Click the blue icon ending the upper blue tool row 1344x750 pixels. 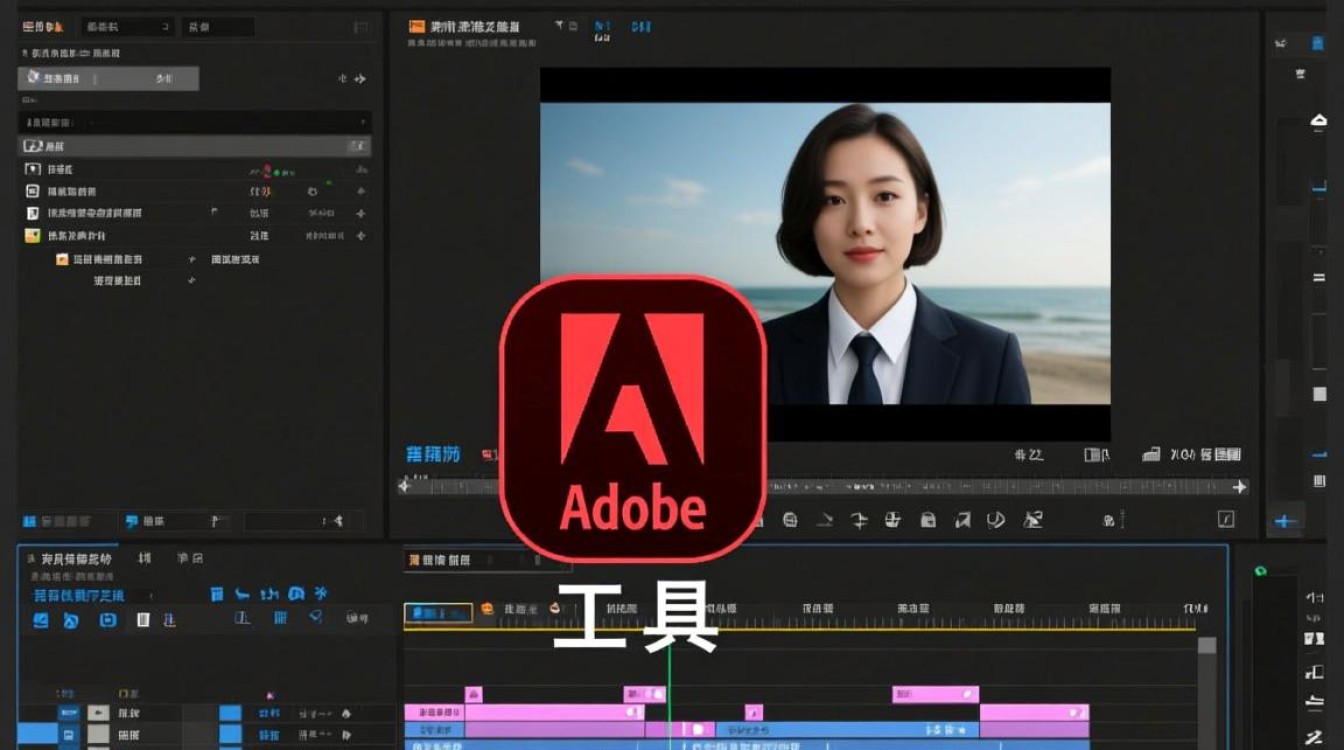tap(321, 594)
